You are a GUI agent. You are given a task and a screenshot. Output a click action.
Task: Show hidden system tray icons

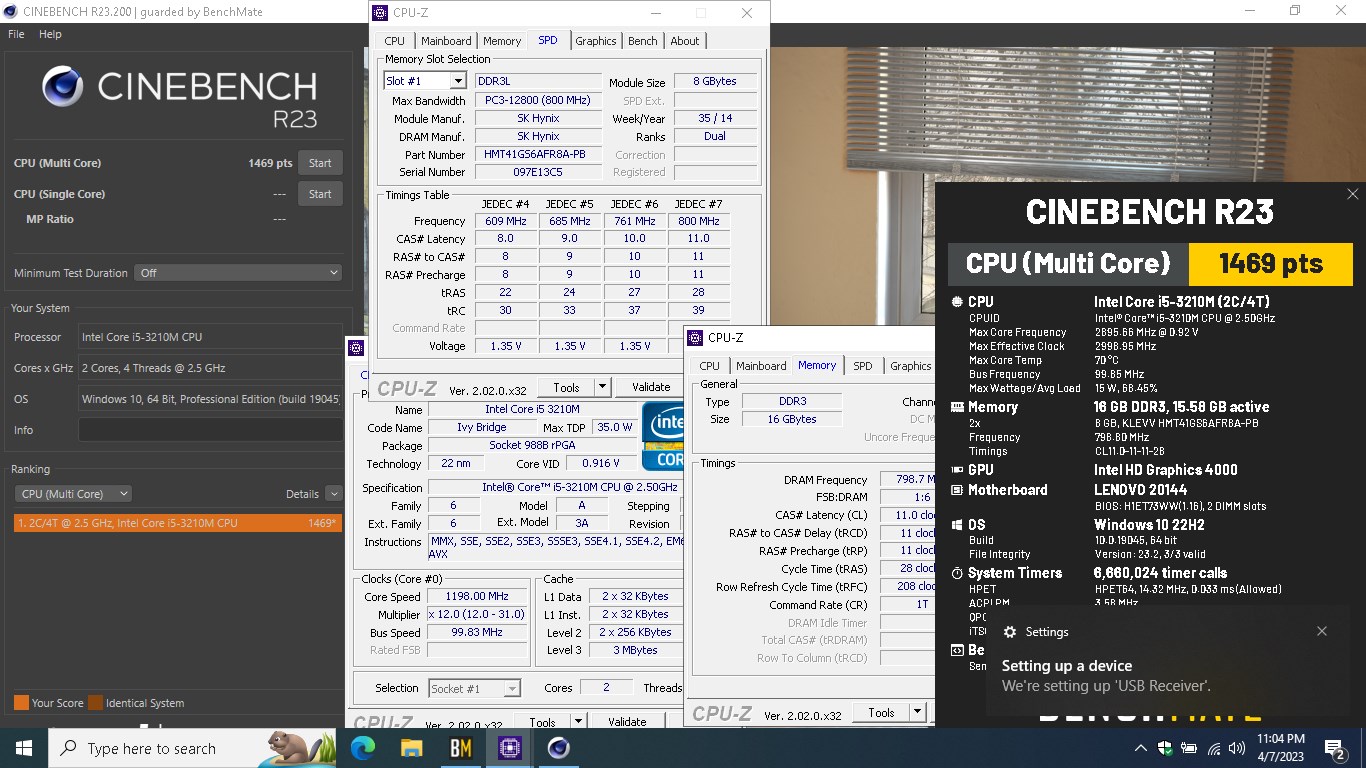pos(1140,748)
